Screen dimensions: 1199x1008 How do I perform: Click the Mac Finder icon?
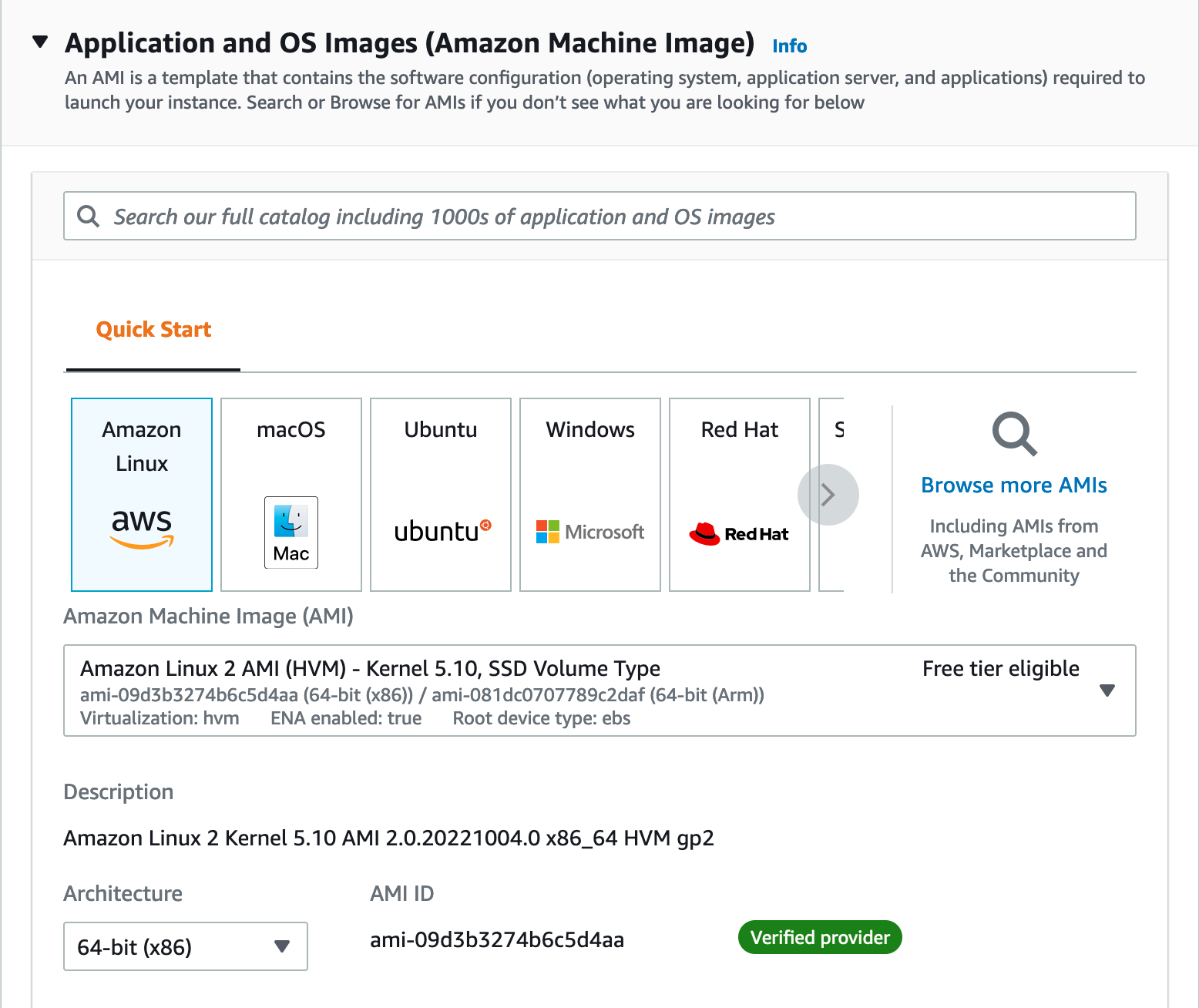291,533
